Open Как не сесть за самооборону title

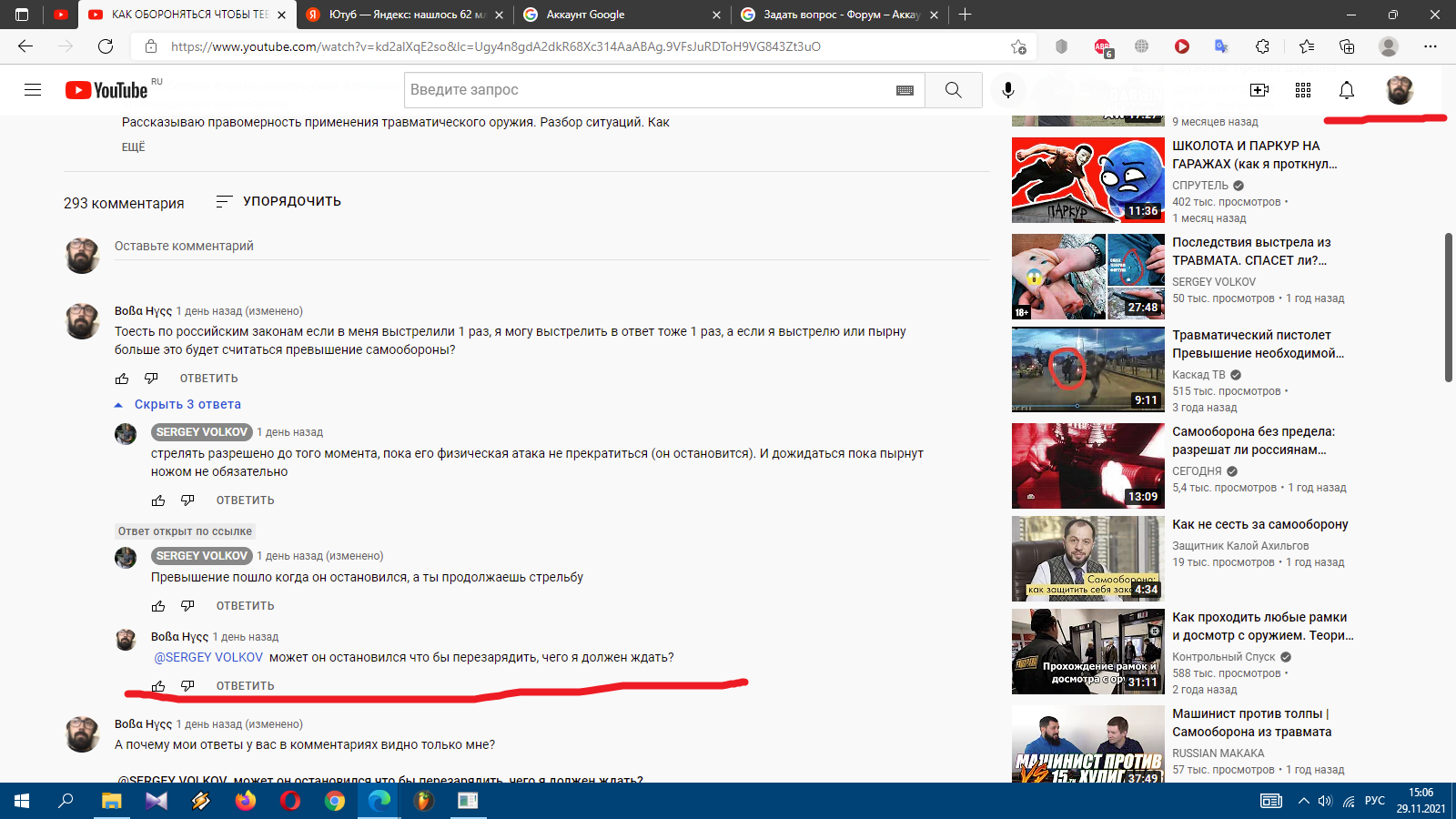point(1260,524)
